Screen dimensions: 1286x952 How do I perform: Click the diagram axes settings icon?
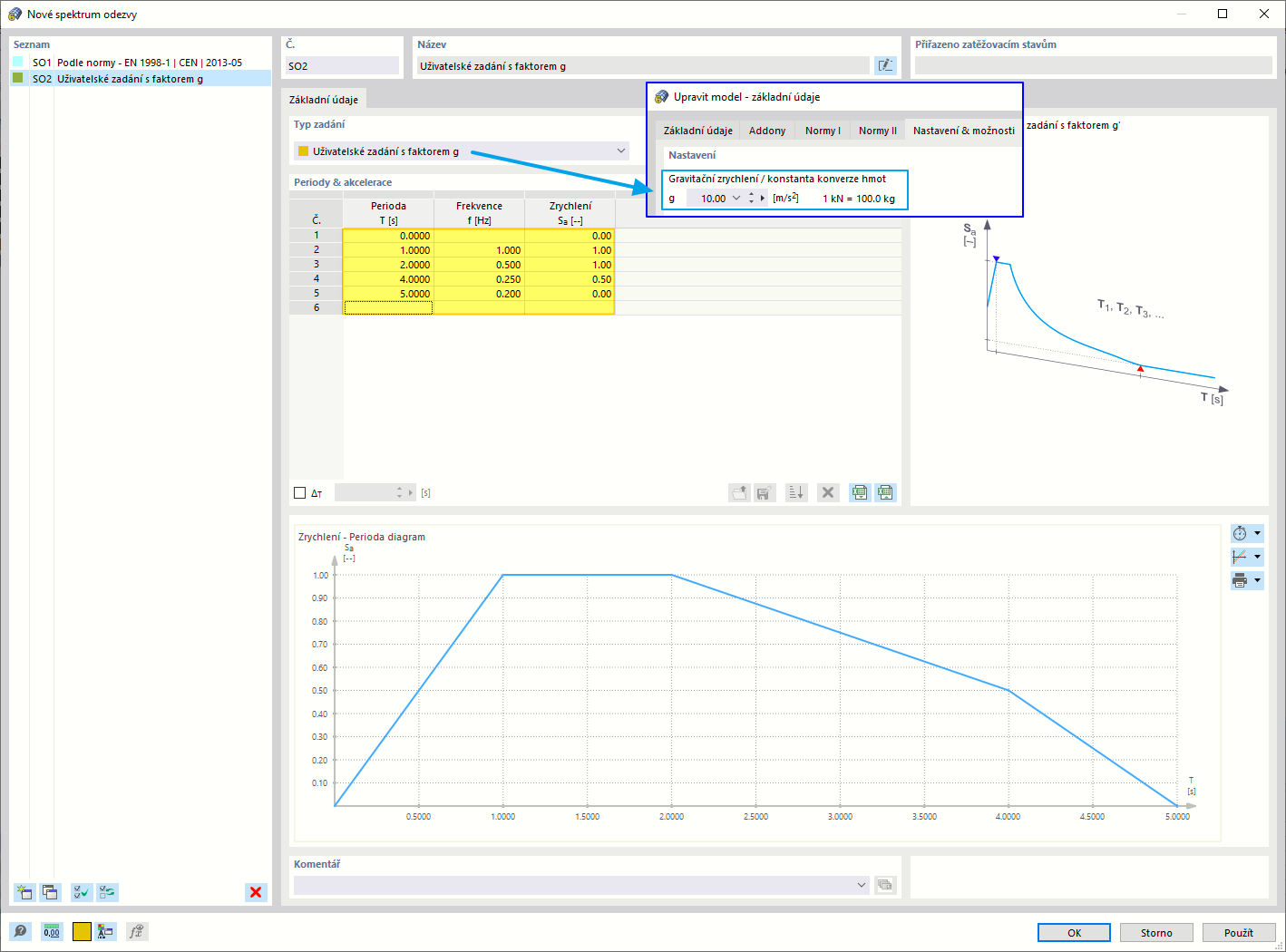[1240, 557]
